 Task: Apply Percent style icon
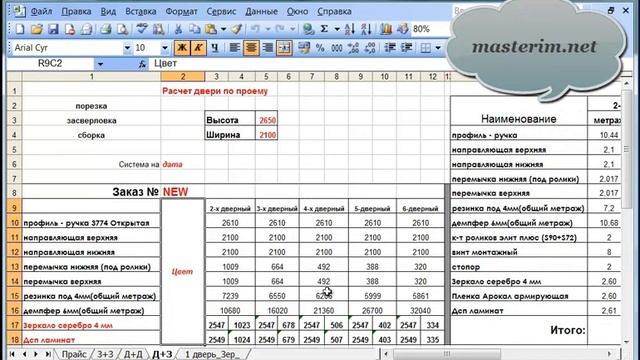point(320,48)
